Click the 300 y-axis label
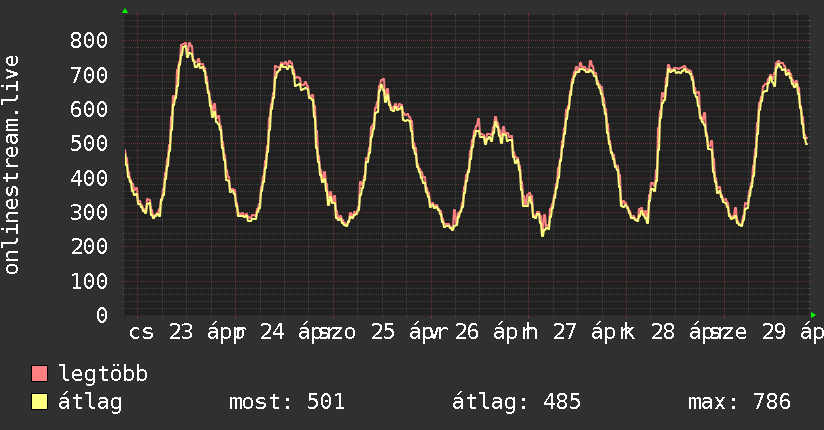 [x=89, y=212]
